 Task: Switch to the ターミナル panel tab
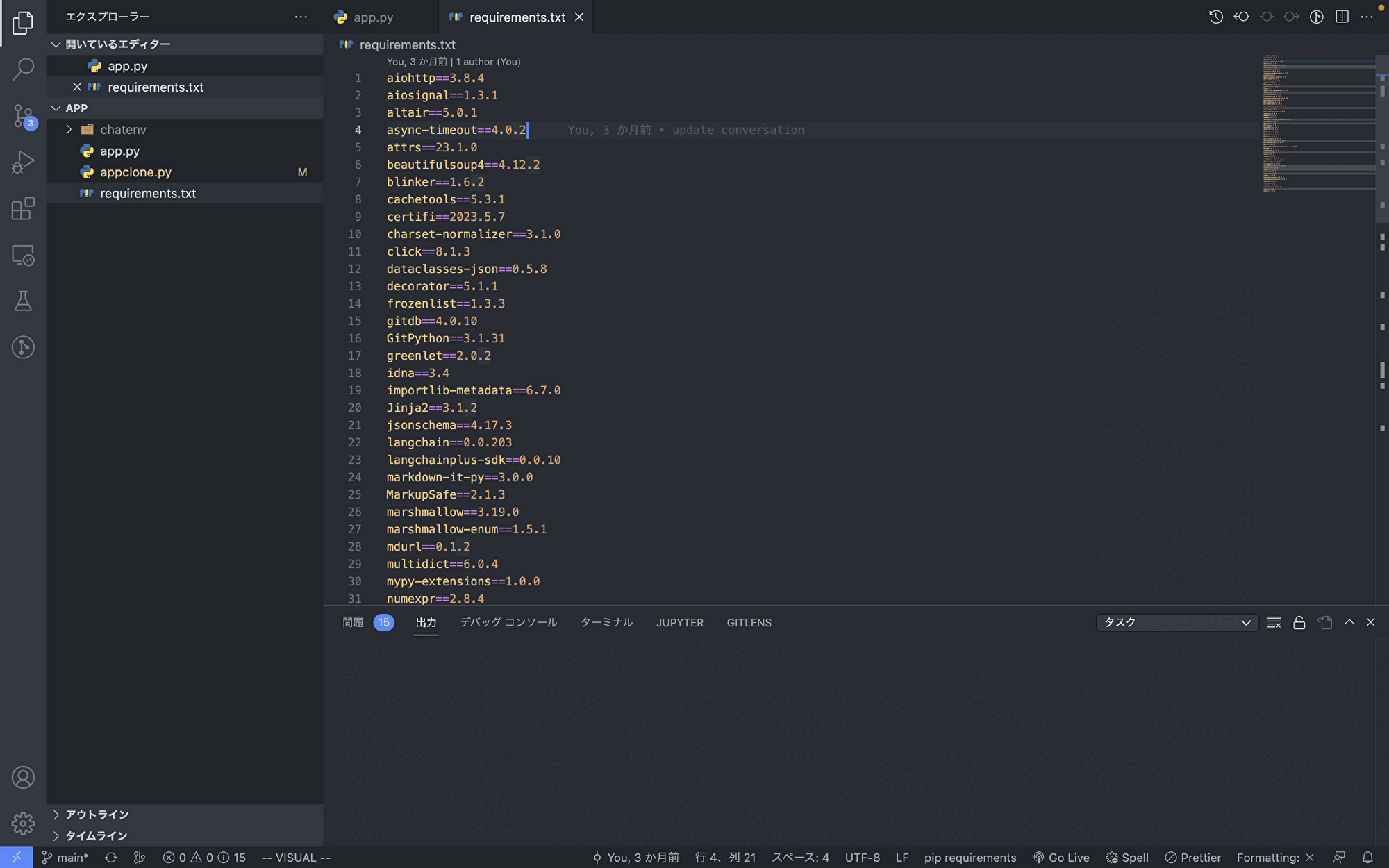[606, 622]
